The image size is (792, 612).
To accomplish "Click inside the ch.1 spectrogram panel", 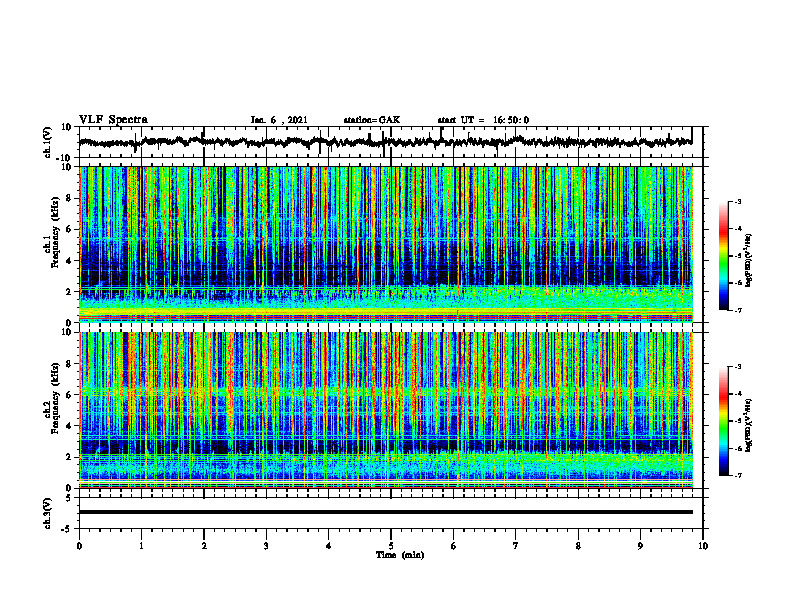I will (386, 244).
